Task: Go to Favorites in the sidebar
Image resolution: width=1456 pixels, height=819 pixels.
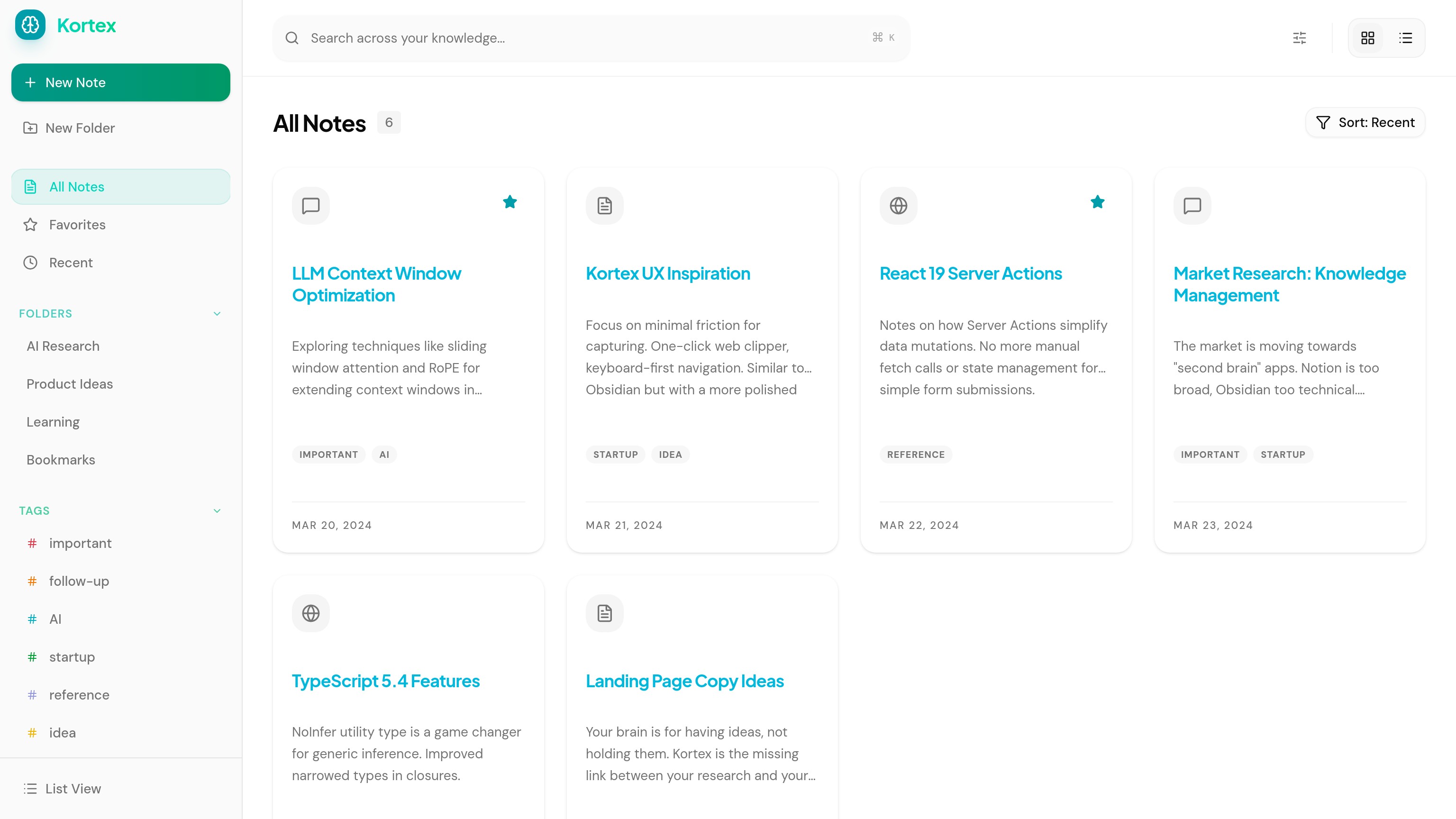Action: click(77, 225)
